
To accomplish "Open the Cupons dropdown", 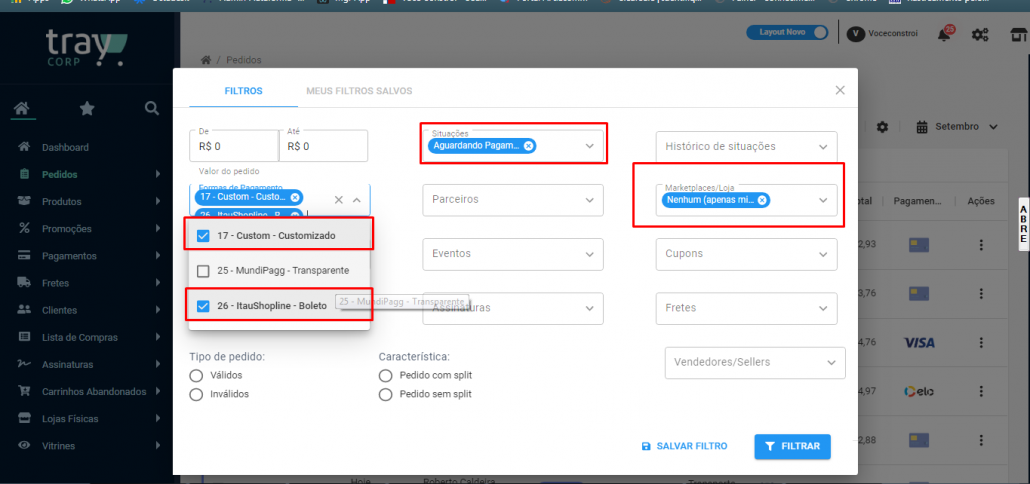I will tap(746, 254).
